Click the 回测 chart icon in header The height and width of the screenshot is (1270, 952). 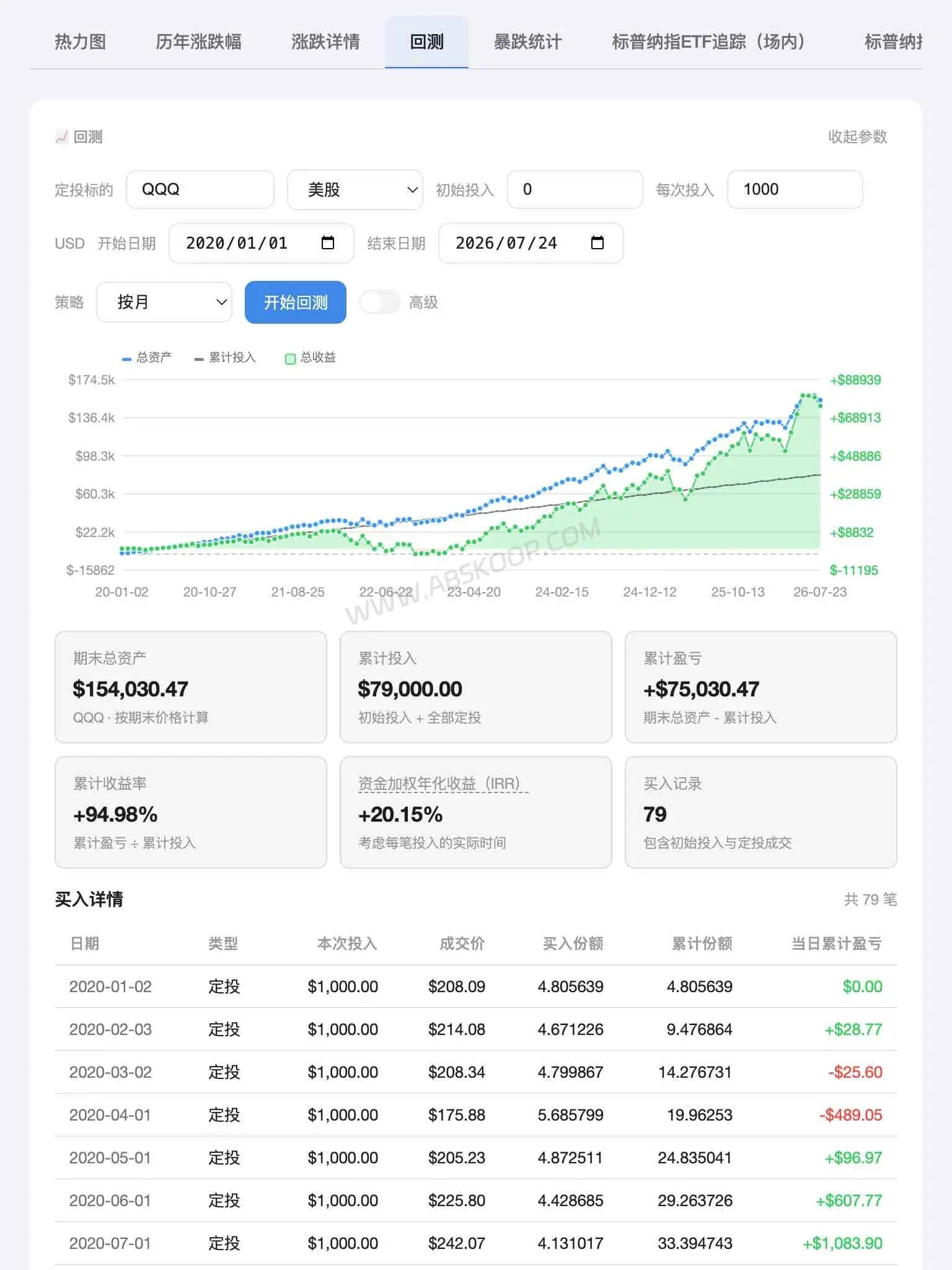point(61,136)
